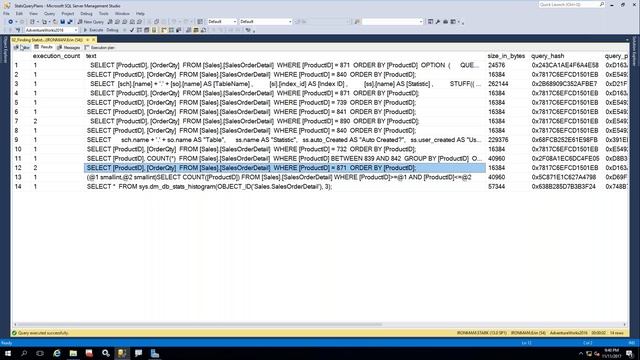Open the Query menu
Image resolution: width=640 pixels, height=360 pixels.
49,13
